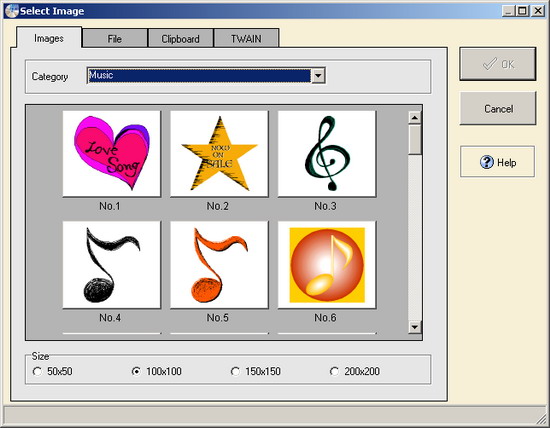Click the Cancel button
Screen dimensions: 550x428
coord(498,108)
